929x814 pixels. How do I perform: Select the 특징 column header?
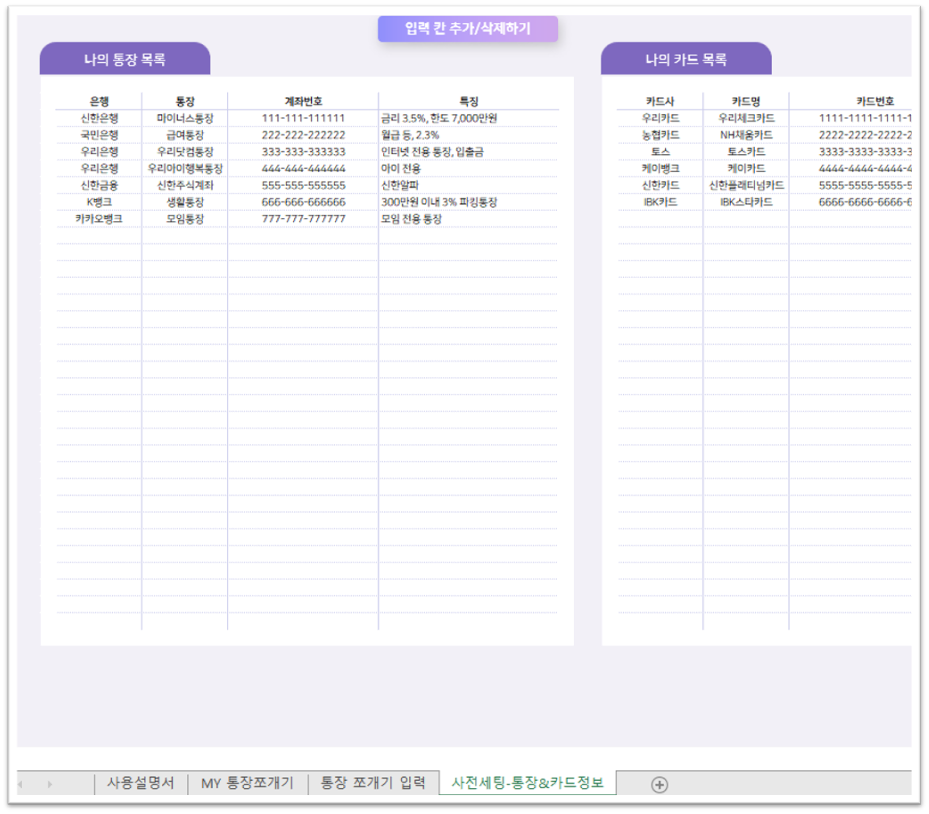coord(469,101)
